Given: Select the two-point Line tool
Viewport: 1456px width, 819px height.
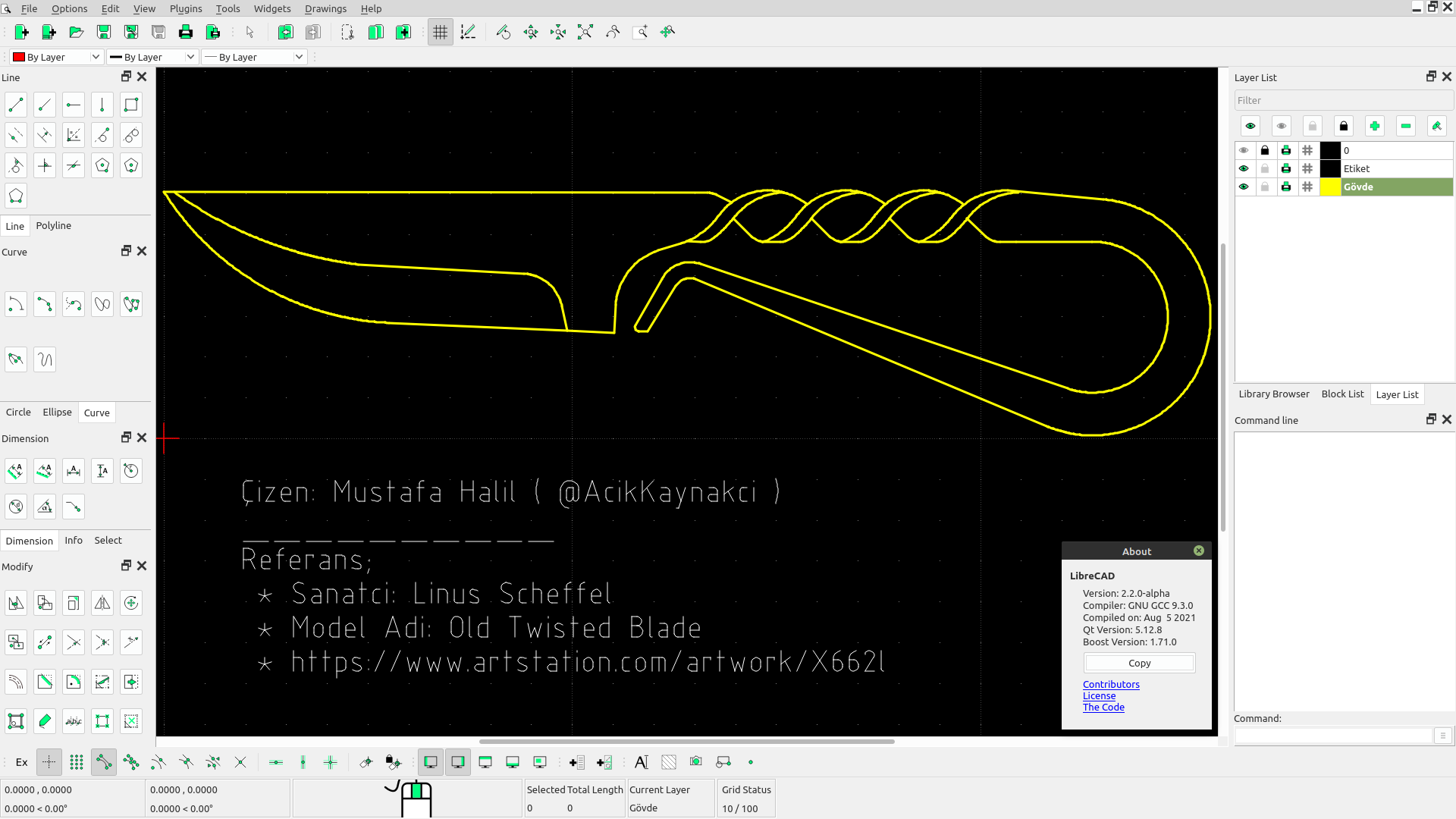Looking at the screenshot, I should [x=16, y=105].
